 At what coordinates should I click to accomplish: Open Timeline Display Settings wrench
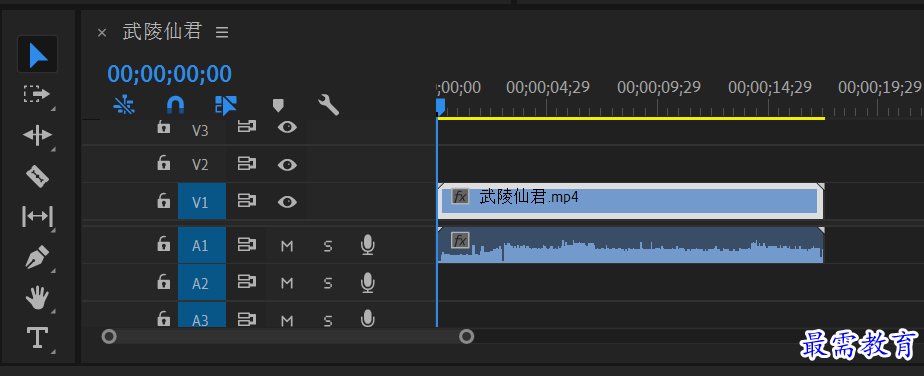[328, 105]
